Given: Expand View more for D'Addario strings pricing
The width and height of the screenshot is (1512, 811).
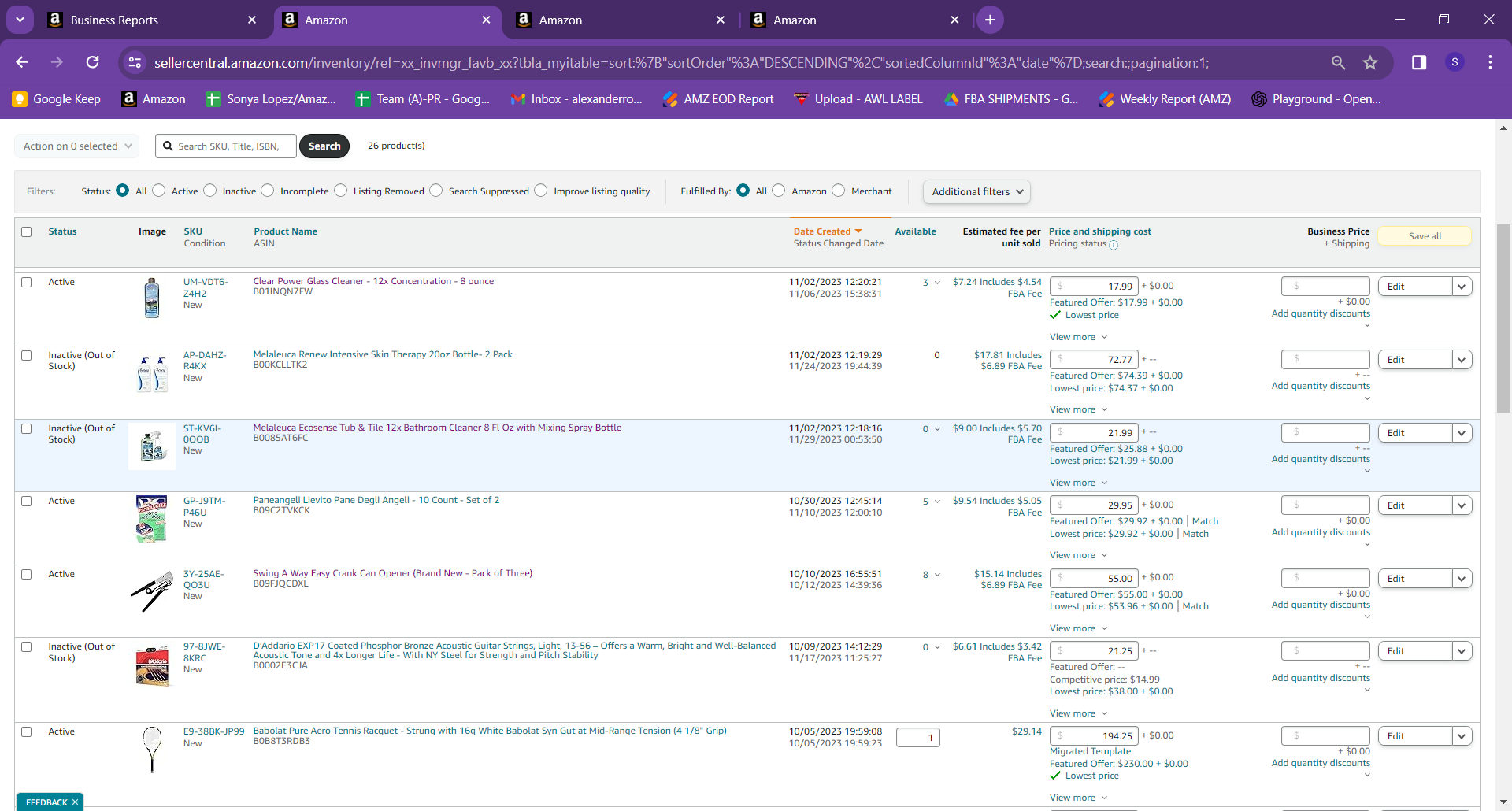Looking at the screenshot, I should (x=1078, y=713).
